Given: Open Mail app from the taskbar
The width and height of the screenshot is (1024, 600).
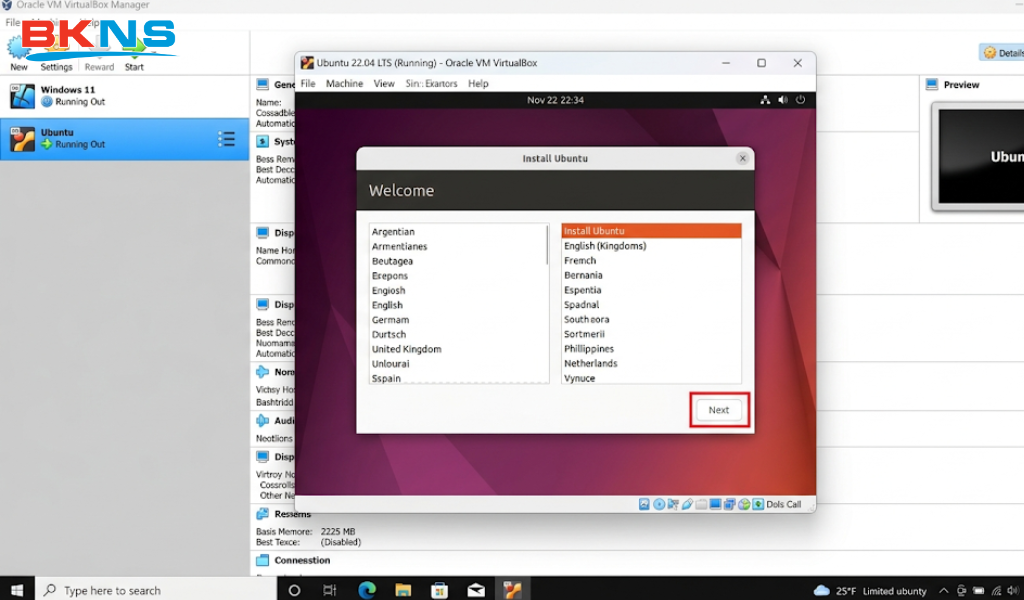Looking at the screenshot, I should tap(476, 590).
